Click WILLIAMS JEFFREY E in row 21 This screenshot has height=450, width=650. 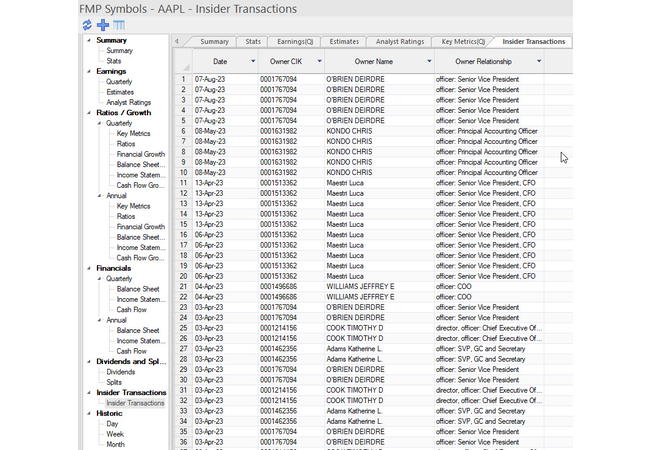[x=360, y=286]
